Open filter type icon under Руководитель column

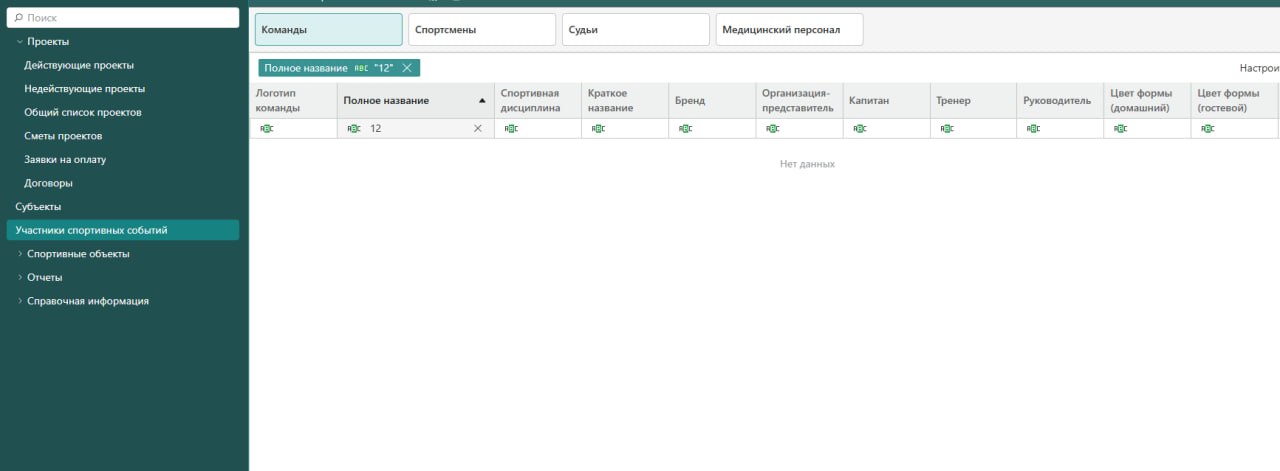(1033, 129)
